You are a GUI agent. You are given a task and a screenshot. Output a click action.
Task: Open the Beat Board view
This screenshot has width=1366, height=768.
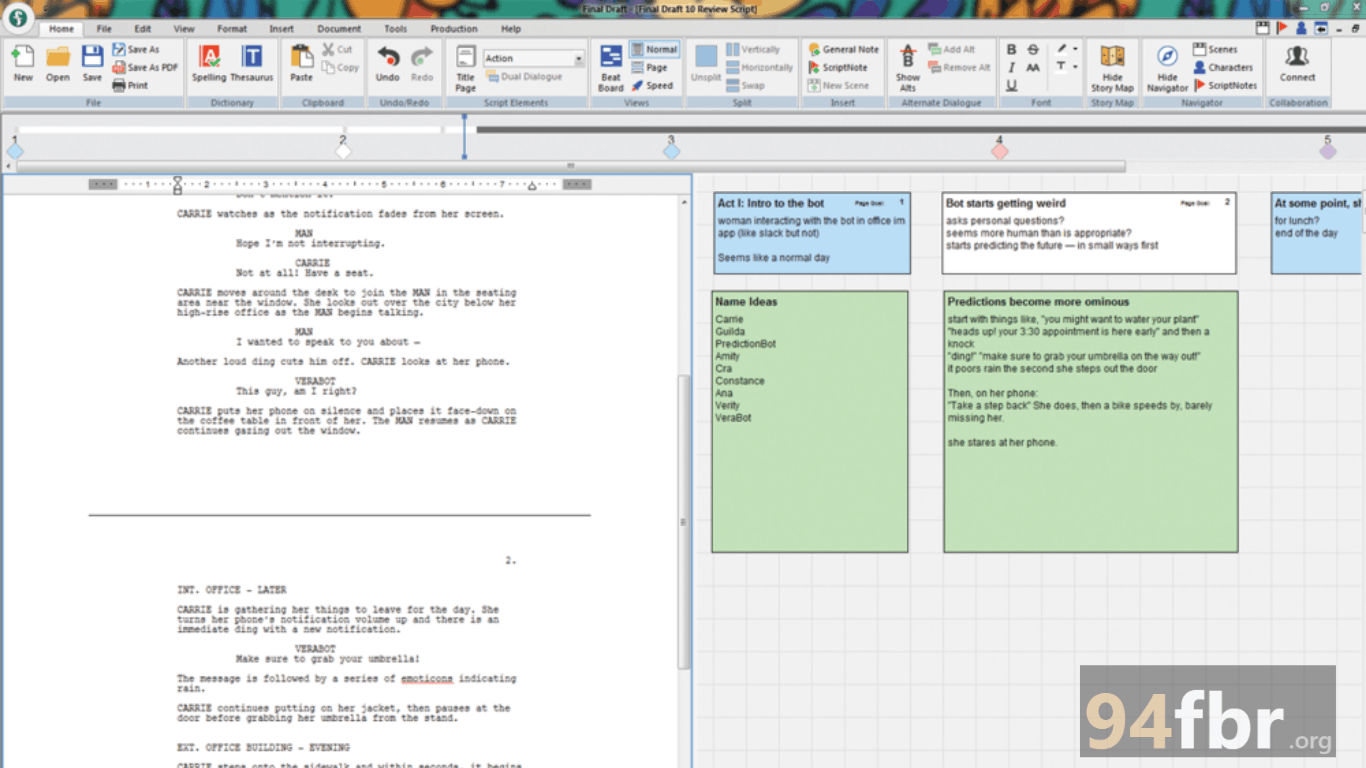coord(610,68)
